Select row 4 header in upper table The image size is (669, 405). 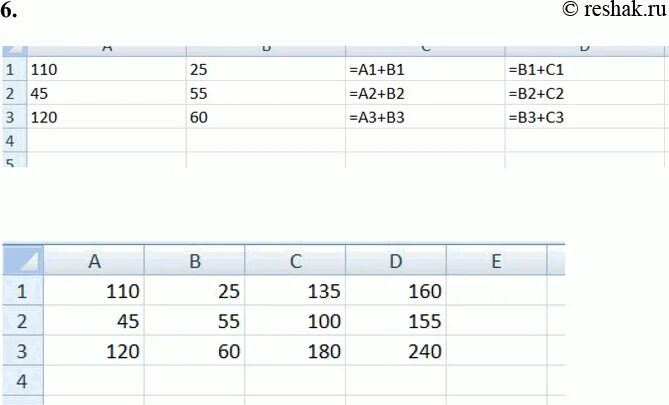click(x=15, y=140)
